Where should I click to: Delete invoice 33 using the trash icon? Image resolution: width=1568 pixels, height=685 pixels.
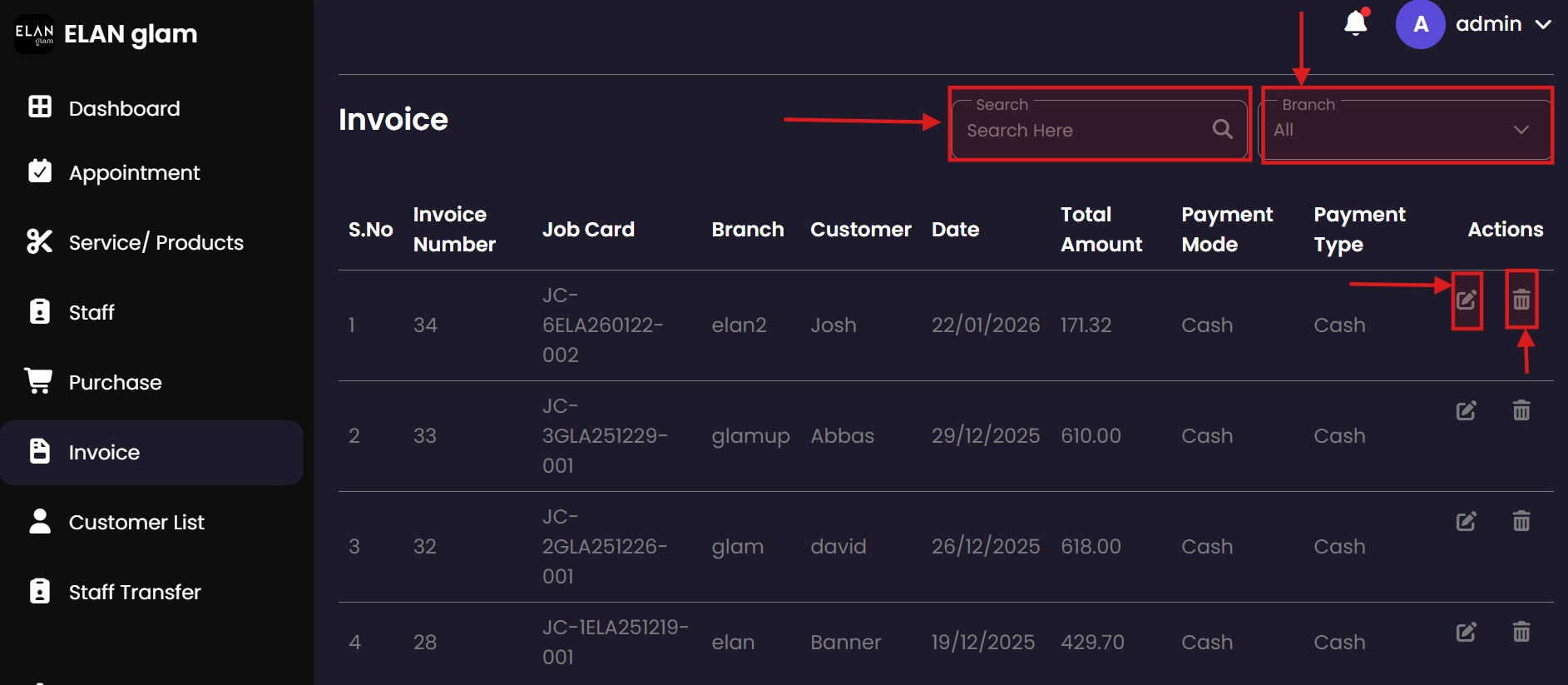[x=1521, y=410]
